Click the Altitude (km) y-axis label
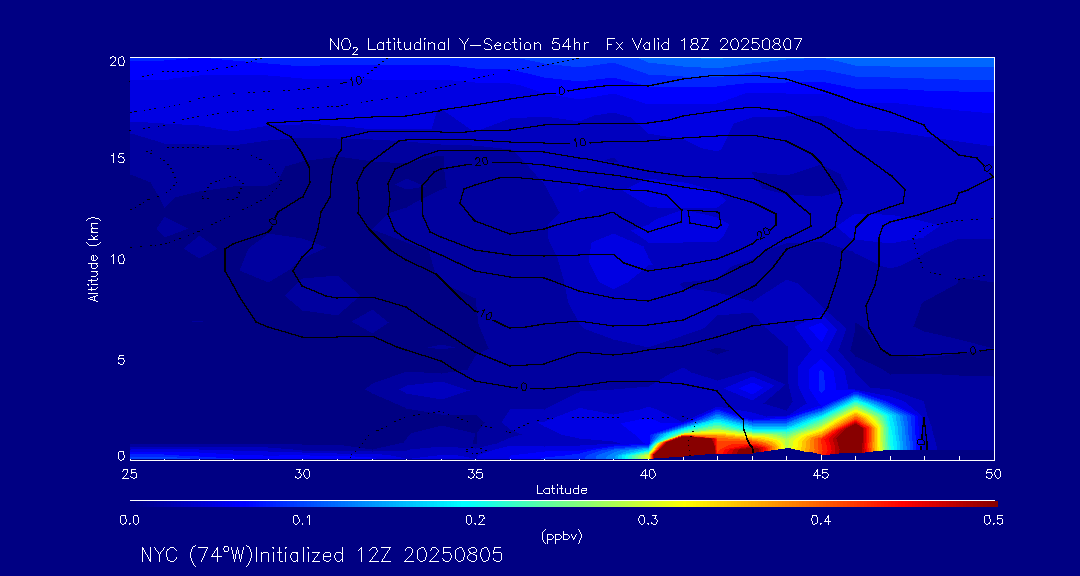 tap(94, 258)
